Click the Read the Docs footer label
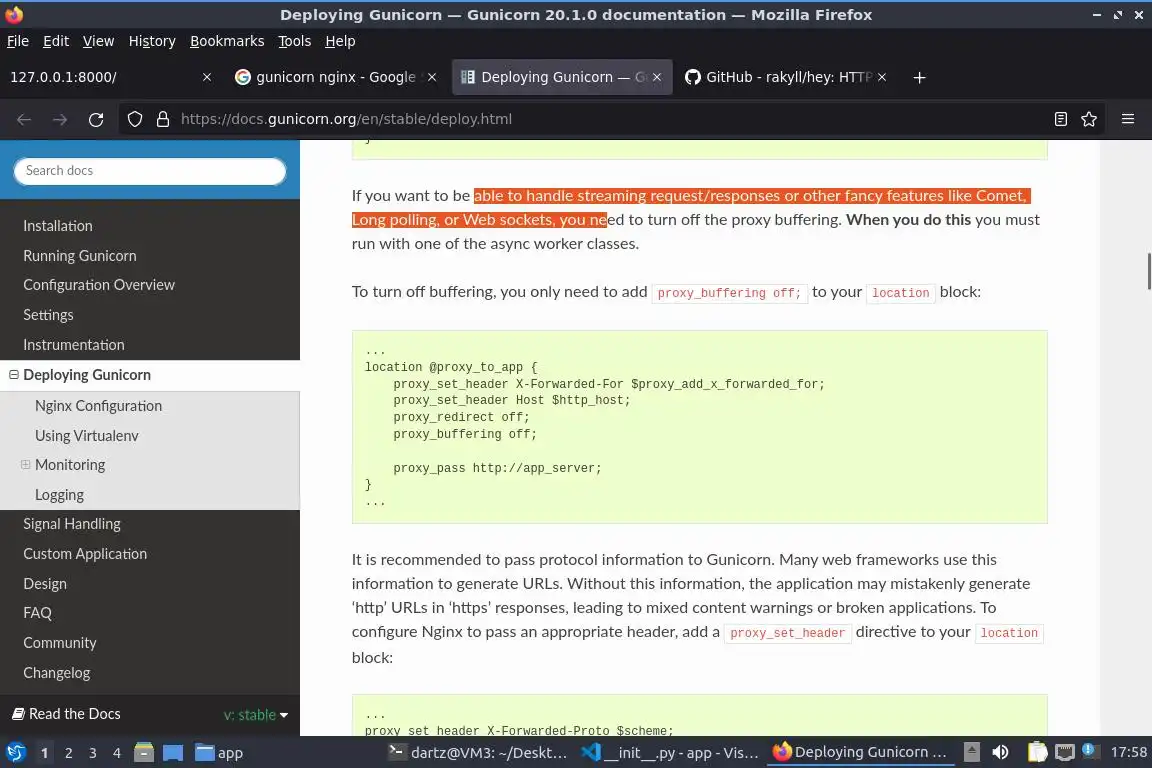This screenshot has width=1152, height=768. pos(67,714)
